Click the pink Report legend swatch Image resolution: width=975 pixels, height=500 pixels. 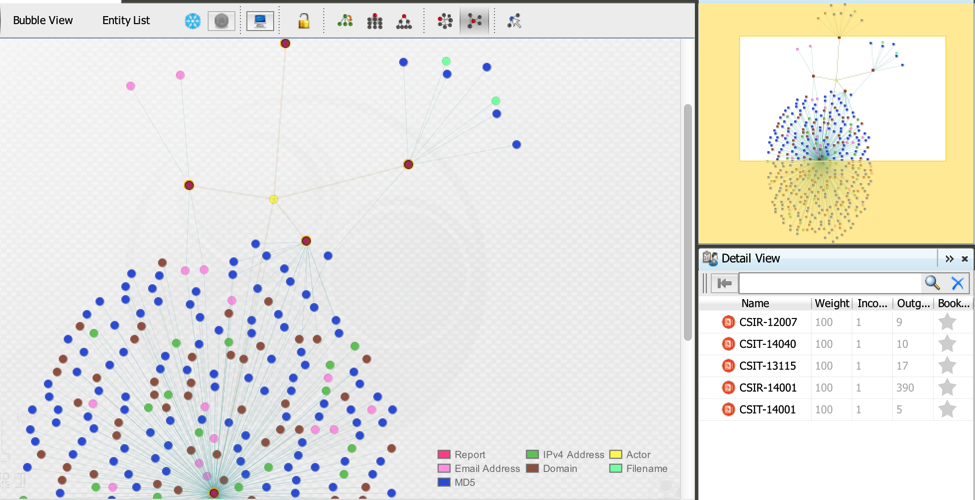[444, 455]
